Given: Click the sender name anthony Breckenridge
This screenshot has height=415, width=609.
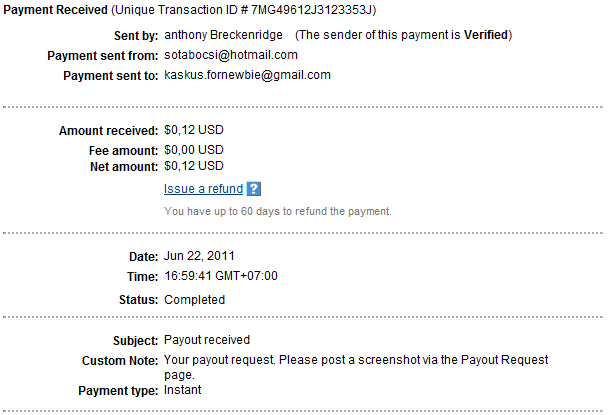Looking at the screenshot, I should coord(223,35).
